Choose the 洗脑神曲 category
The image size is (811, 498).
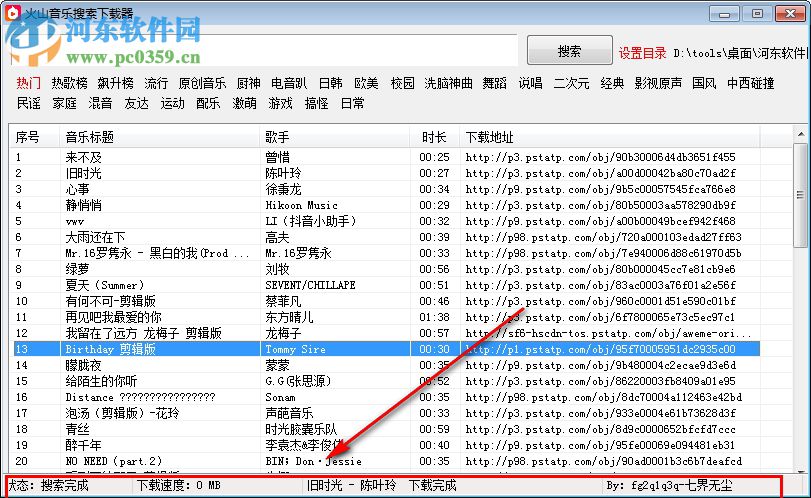tap(448, 83)
